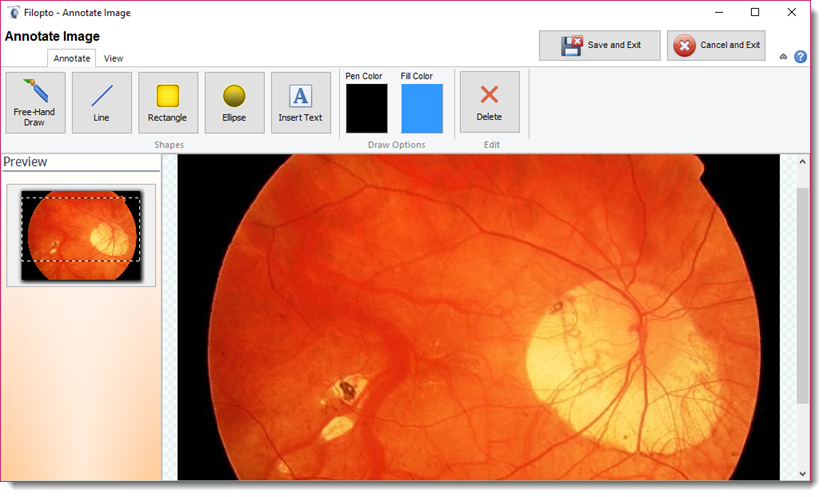This screenshot has height=497, width=826.
Task: Open the Pen Color picker
Action: (367, 108)
